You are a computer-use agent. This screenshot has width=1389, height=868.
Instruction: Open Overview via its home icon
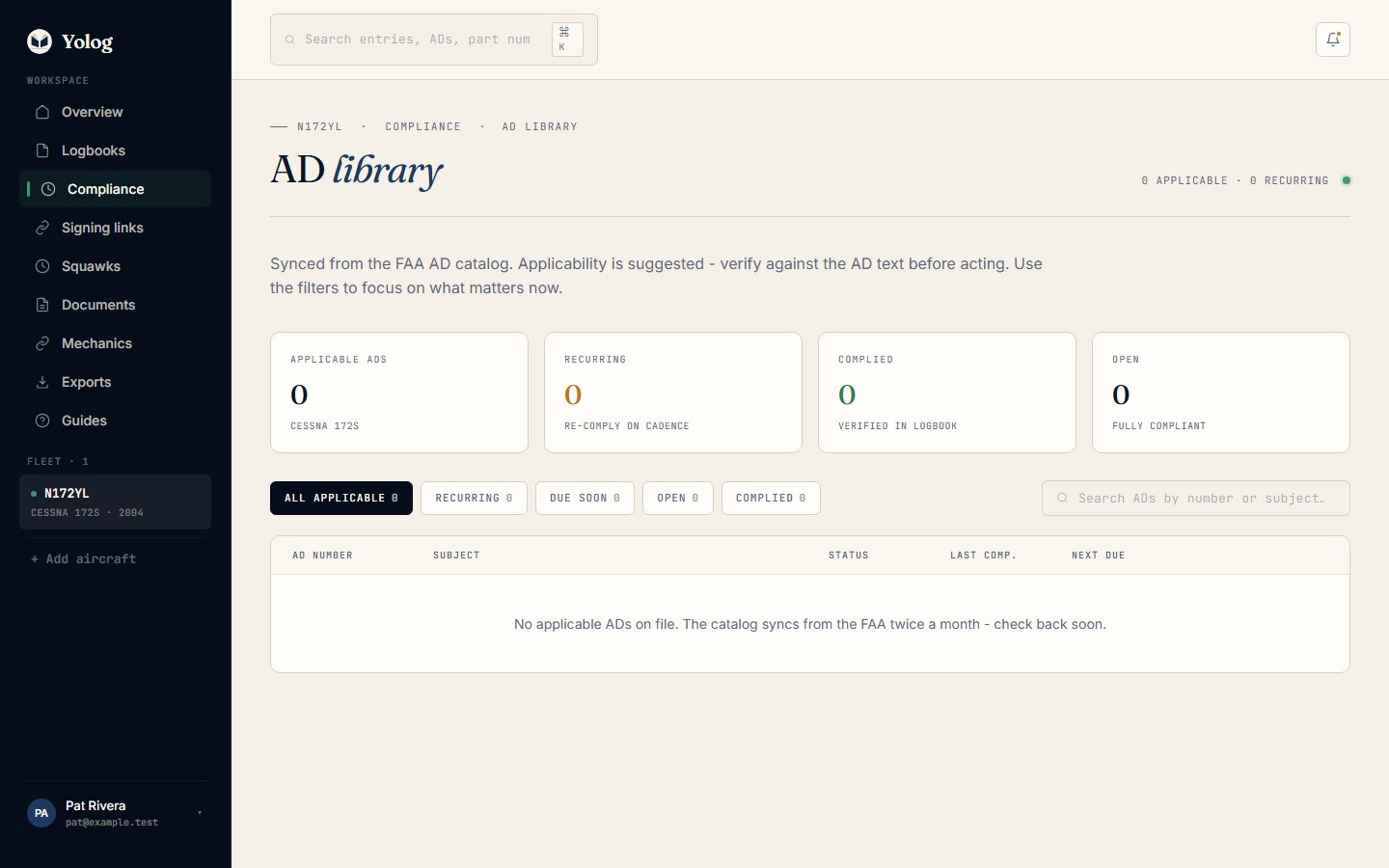(x=42, y=112)
